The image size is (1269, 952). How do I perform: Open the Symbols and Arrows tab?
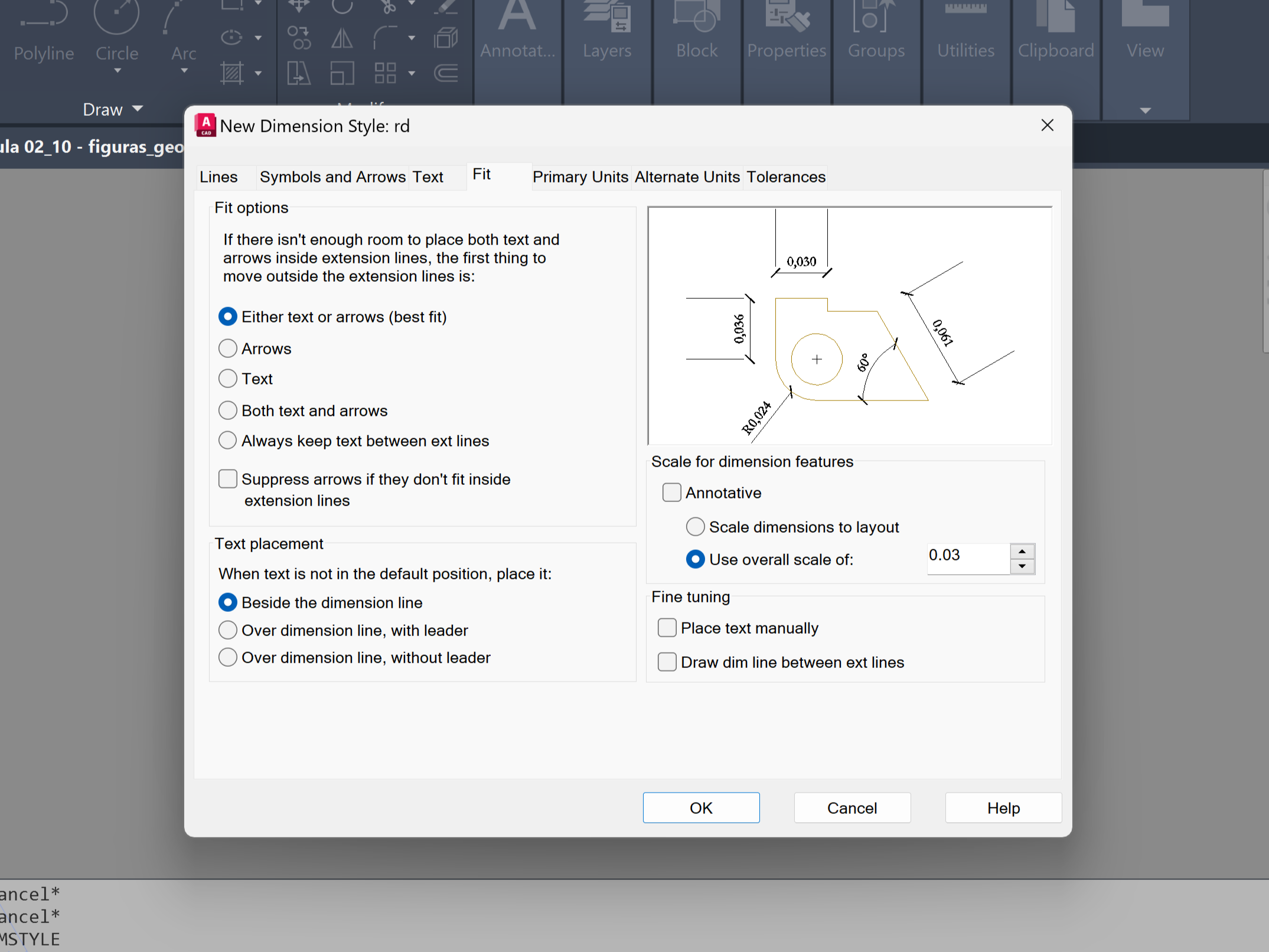(332, 177)
